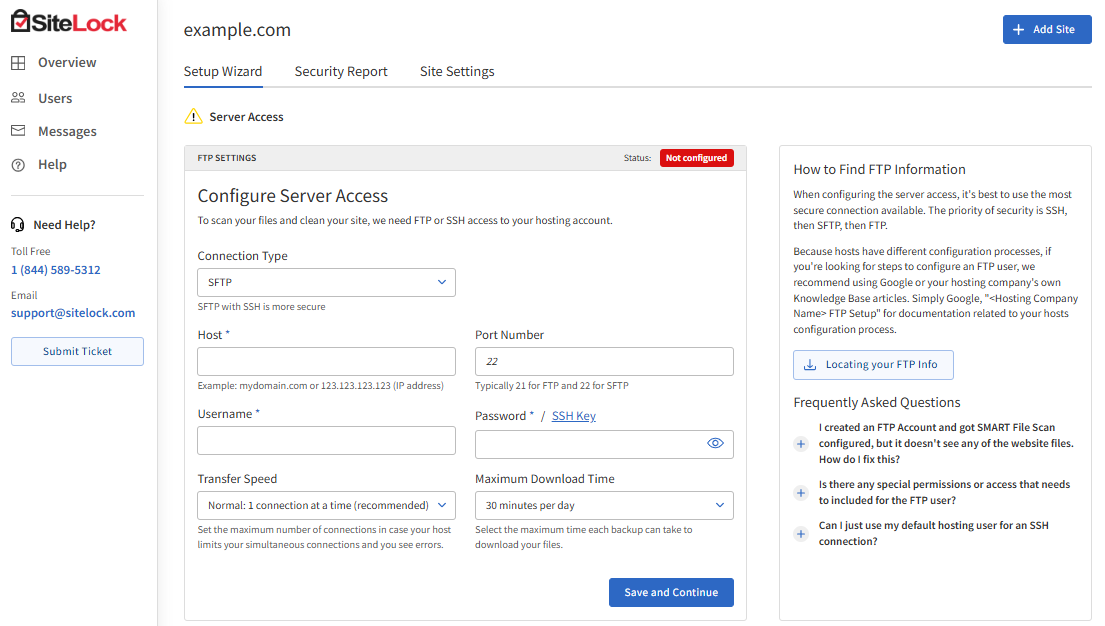
Task: Open the Connection Type dropdown
Action: pyautogui.click(x=326, y=282)
